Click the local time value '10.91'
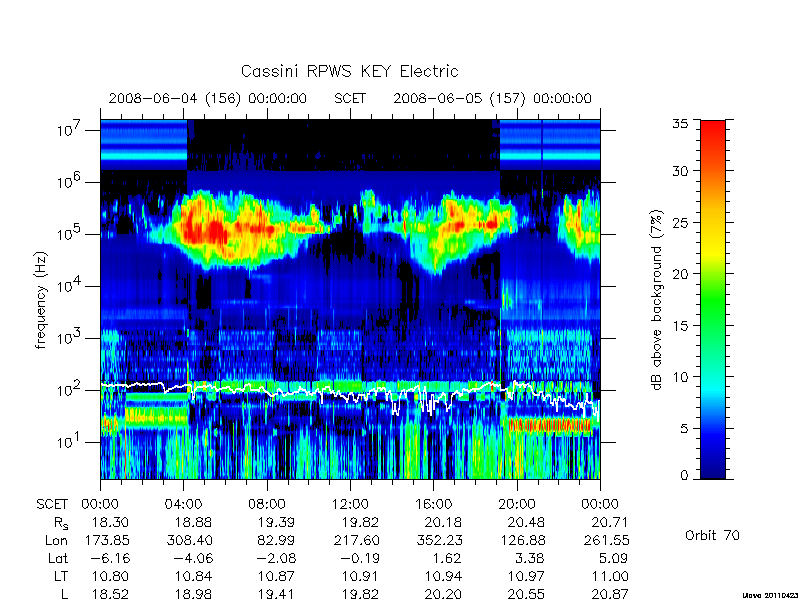 tap(360, 577)
